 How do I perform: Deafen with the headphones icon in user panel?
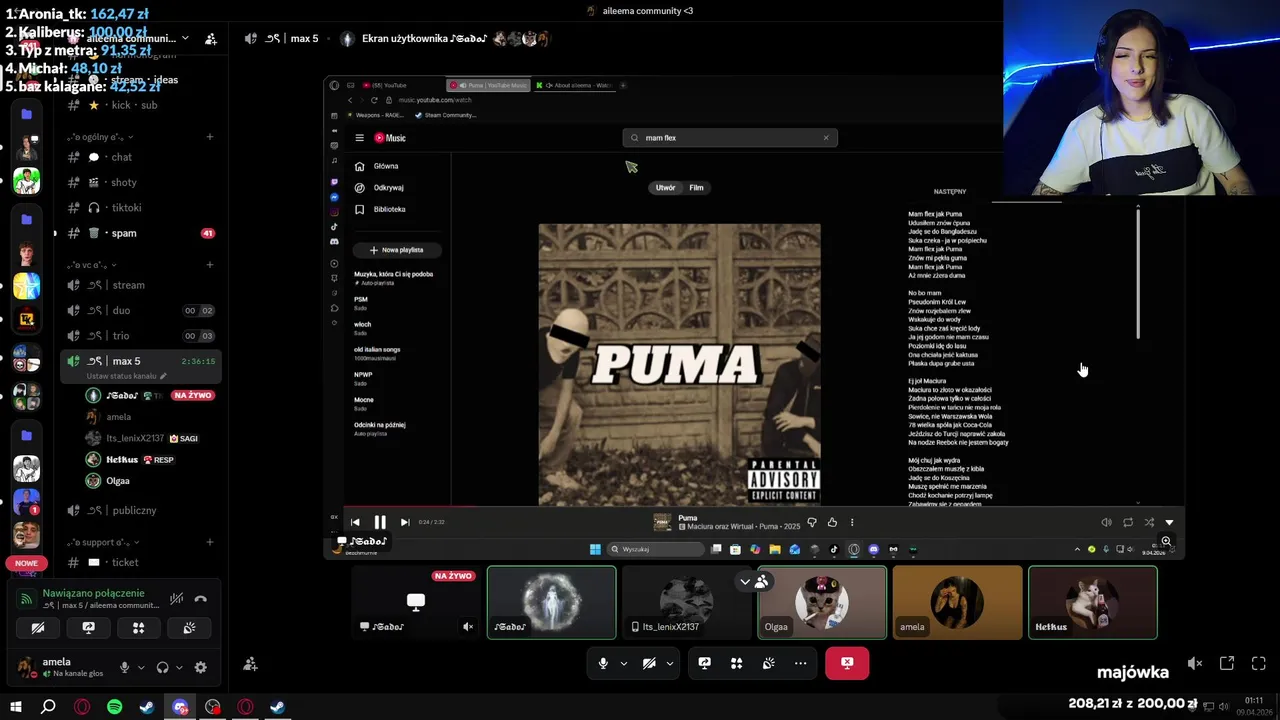(x=162, y=667)
